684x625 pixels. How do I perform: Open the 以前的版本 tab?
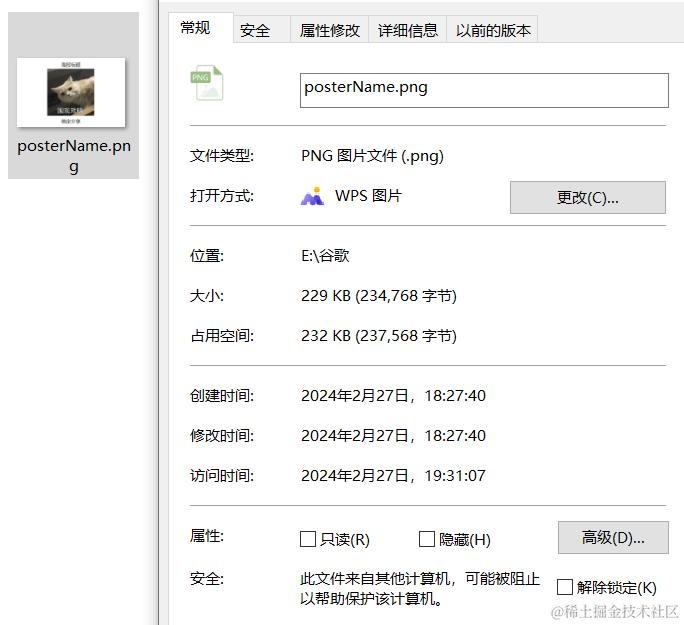(493, 31)
